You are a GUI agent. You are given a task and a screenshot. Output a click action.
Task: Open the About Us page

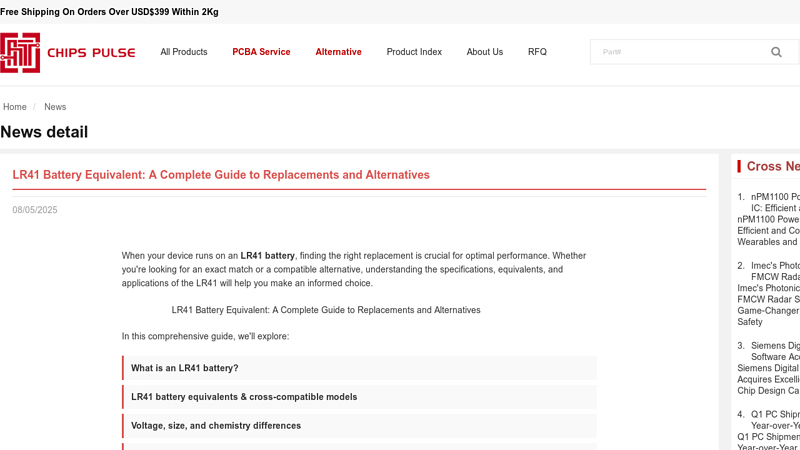click(484, 52)
